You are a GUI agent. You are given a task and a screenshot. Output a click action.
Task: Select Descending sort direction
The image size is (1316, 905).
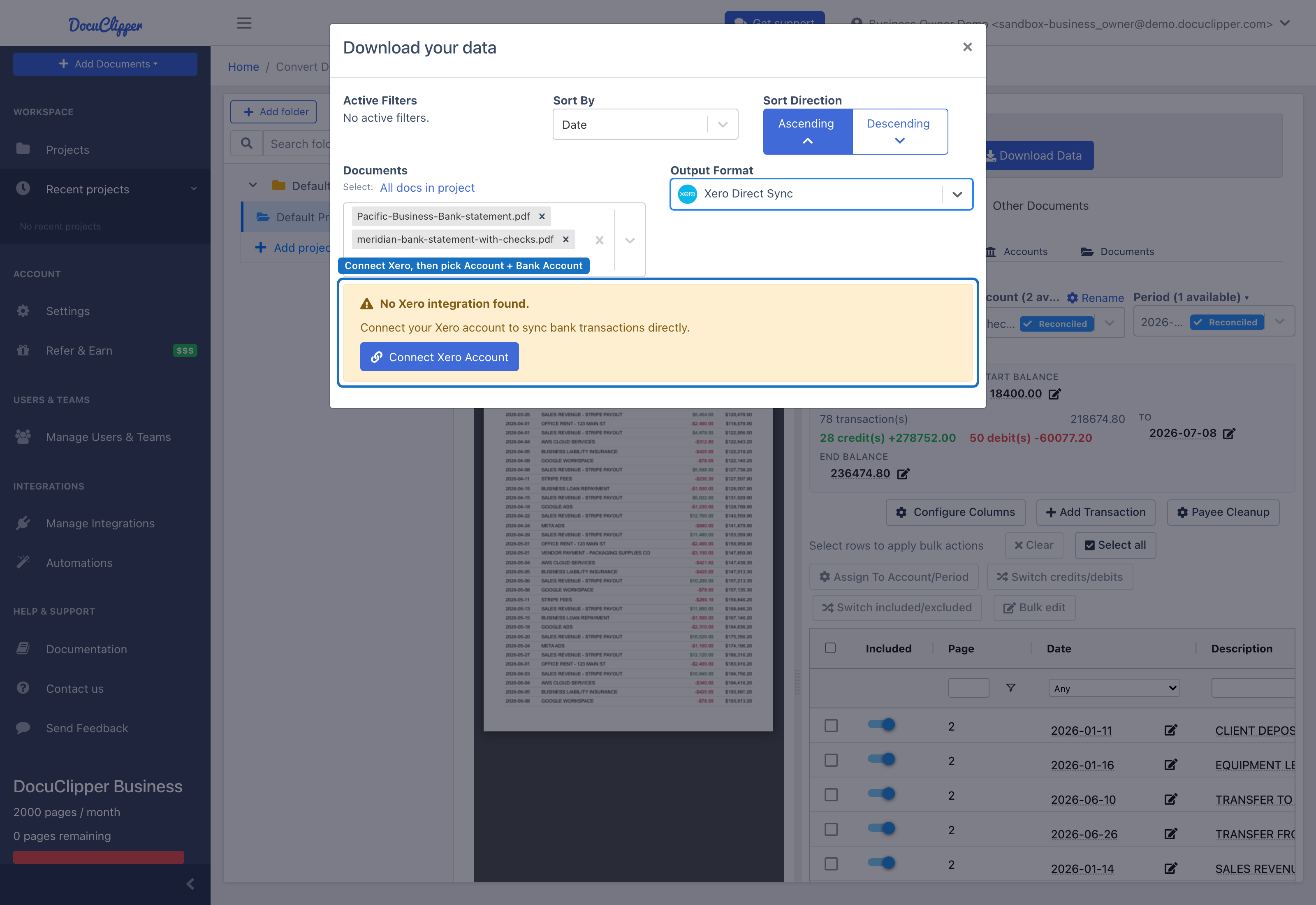[x=899, y=132]
